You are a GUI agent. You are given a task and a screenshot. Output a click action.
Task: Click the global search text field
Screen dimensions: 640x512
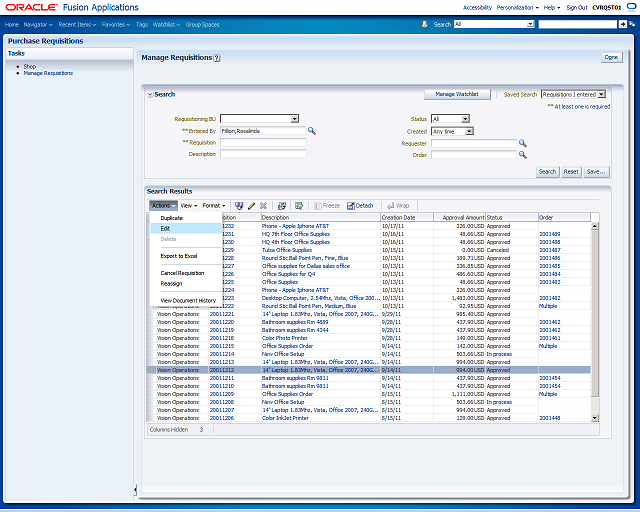pyautogui.click(x=578, y=24)
